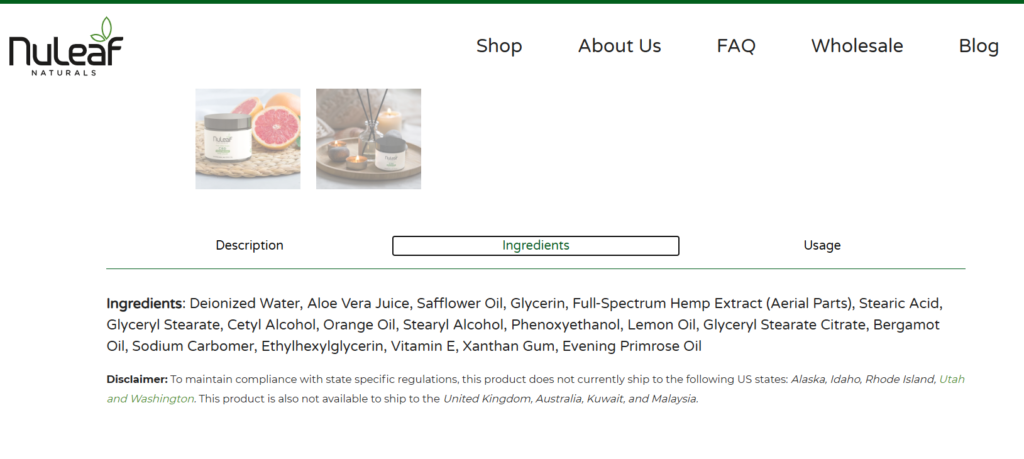
Task: Visit the Blog section
Action: point(978,46)
